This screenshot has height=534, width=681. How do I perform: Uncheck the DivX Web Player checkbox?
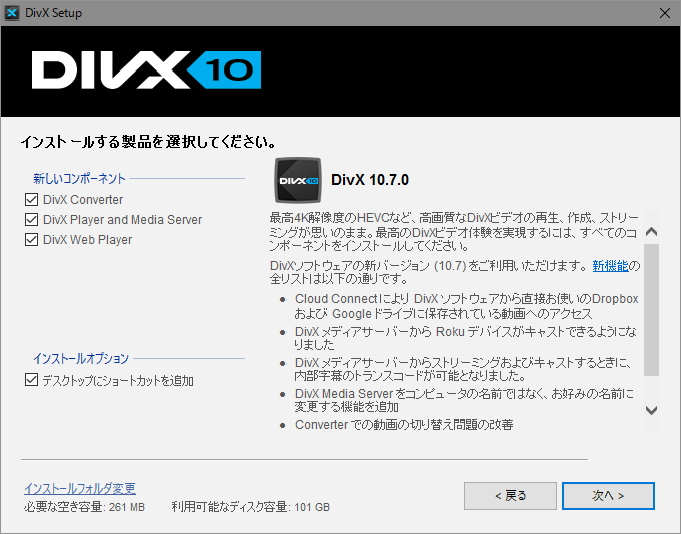point(31,240)
